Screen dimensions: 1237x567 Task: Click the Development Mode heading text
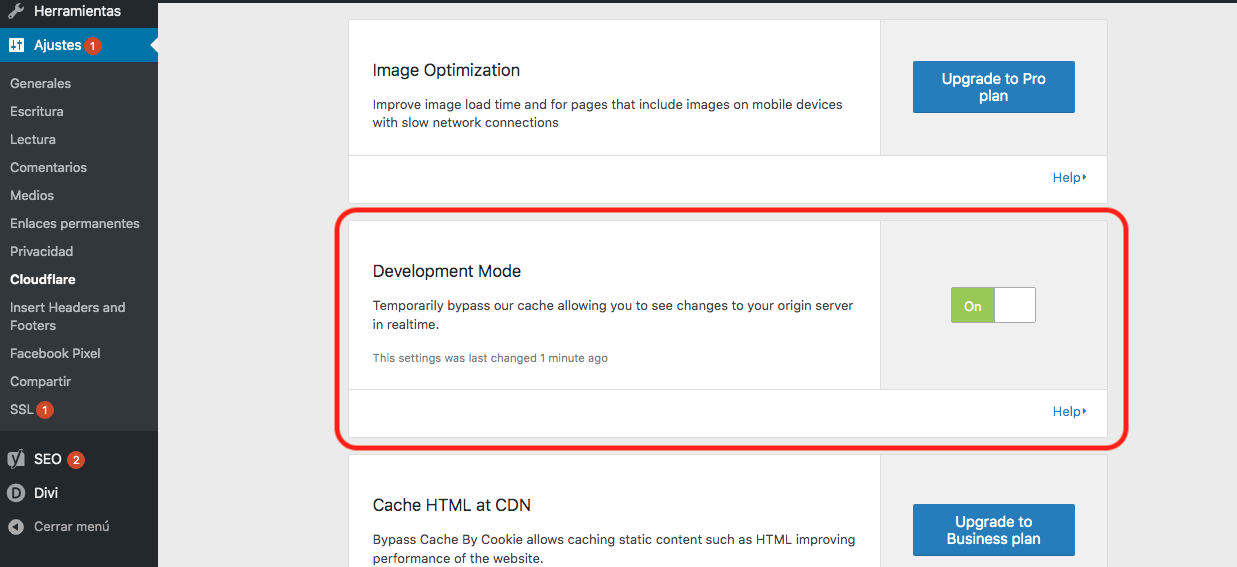coord(446,271)
